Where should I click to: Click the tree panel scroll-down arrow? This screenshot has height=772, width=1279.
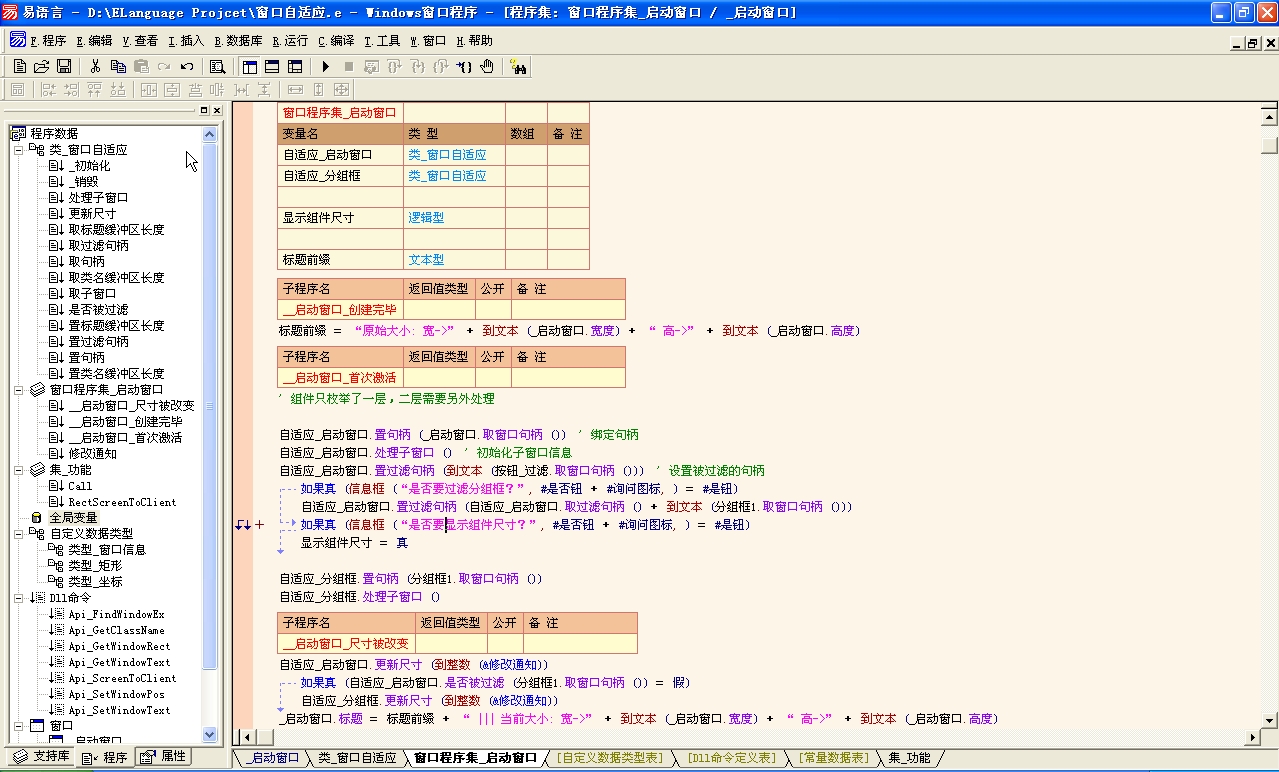click(210, 734)
